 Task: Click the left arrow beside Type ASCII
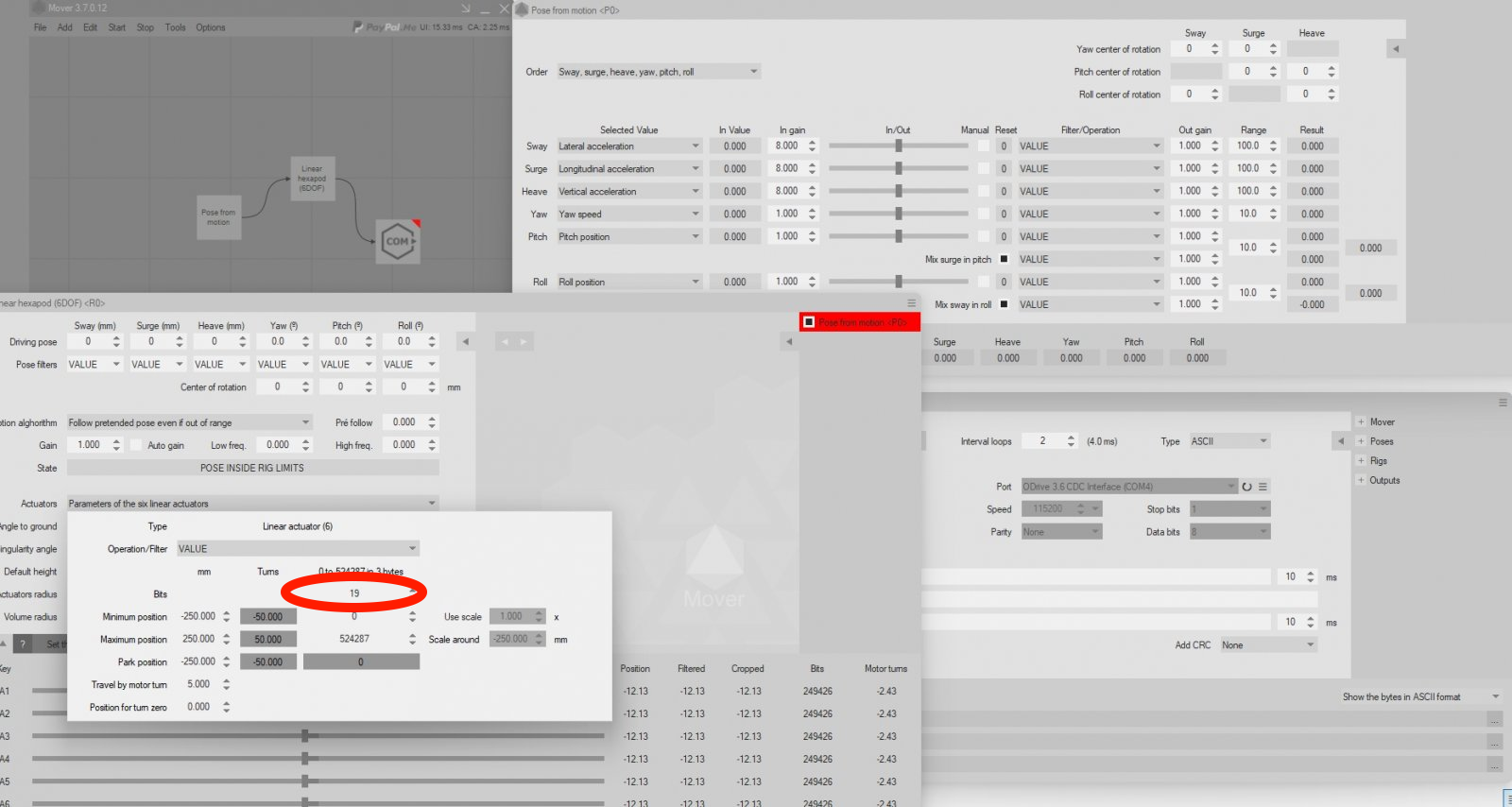pos(1340,441)
